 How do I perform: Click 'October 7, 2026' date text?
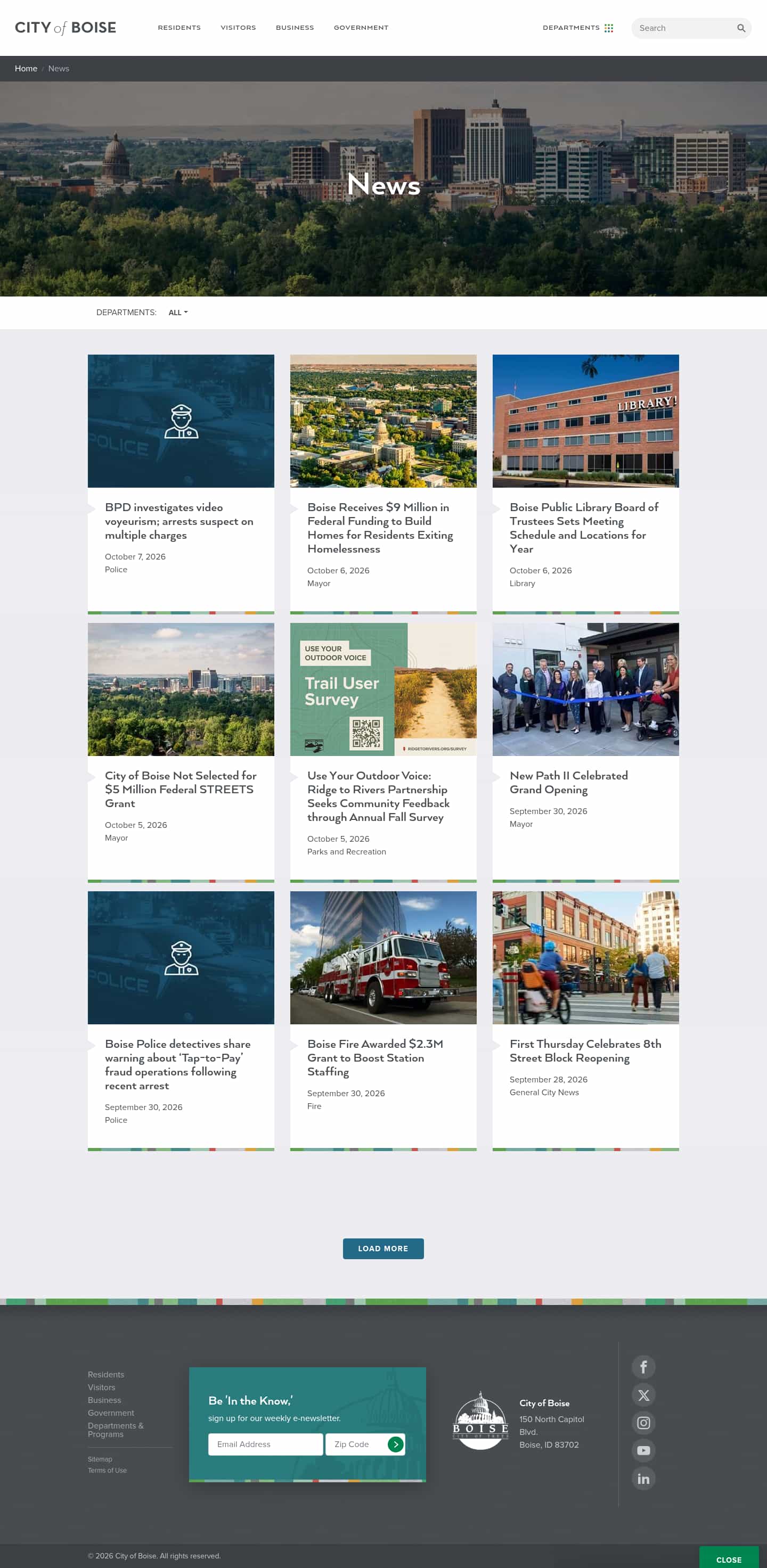click(135, 556)
